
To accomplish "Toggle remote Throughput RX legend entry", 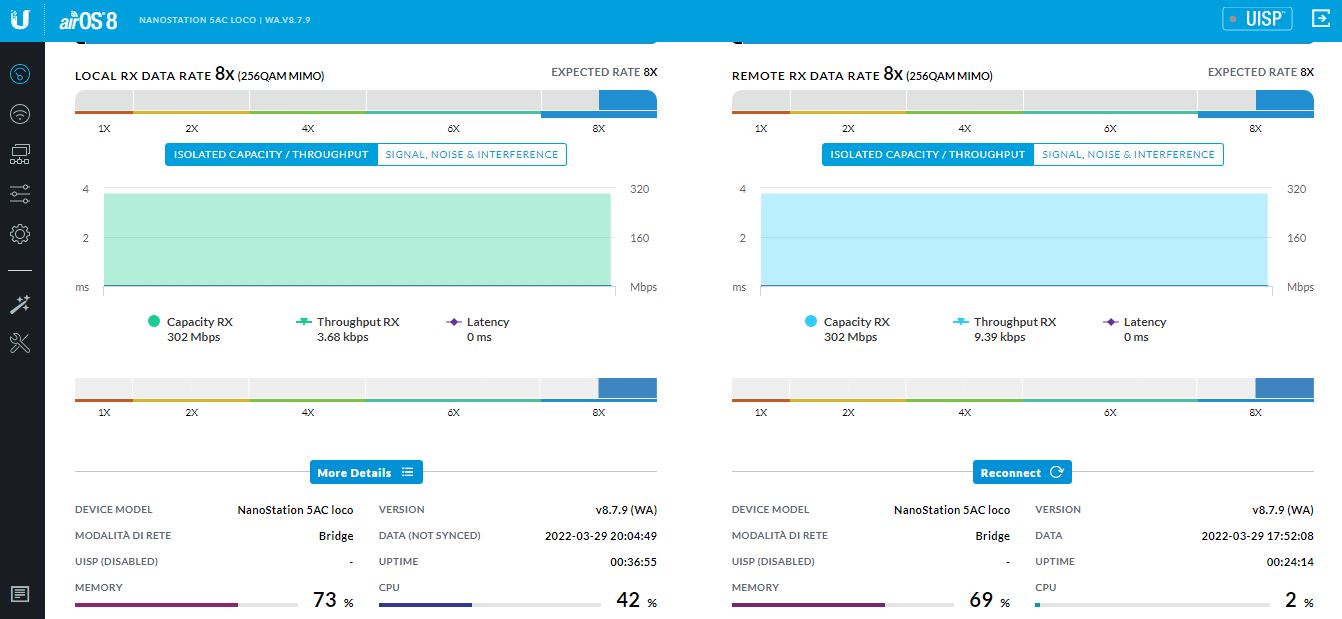I will coord(1005,322).
